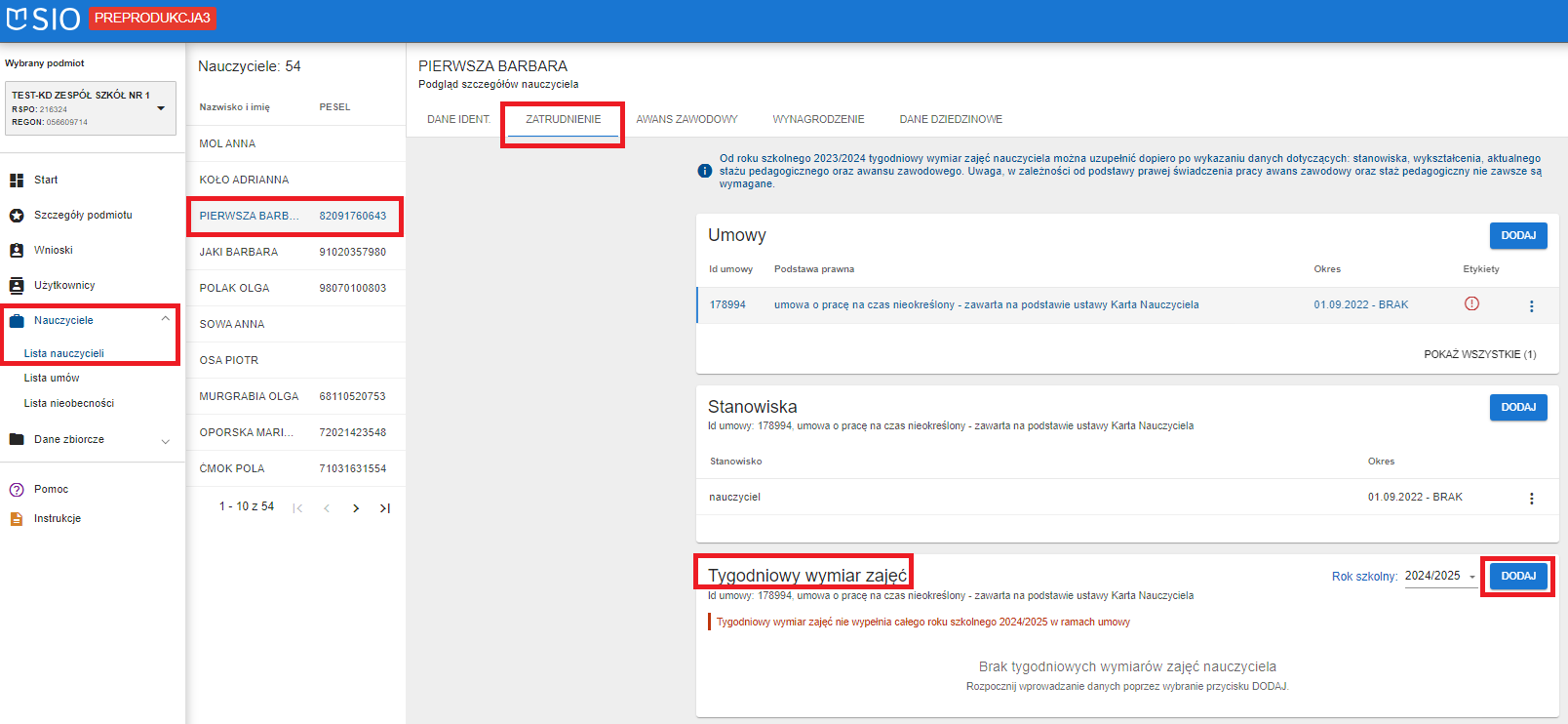Image resolution: width=1568 pixels, height=724 pixels.
Task: Switch to the Awans zawodowy tab
Action: (x=686, y=120)
